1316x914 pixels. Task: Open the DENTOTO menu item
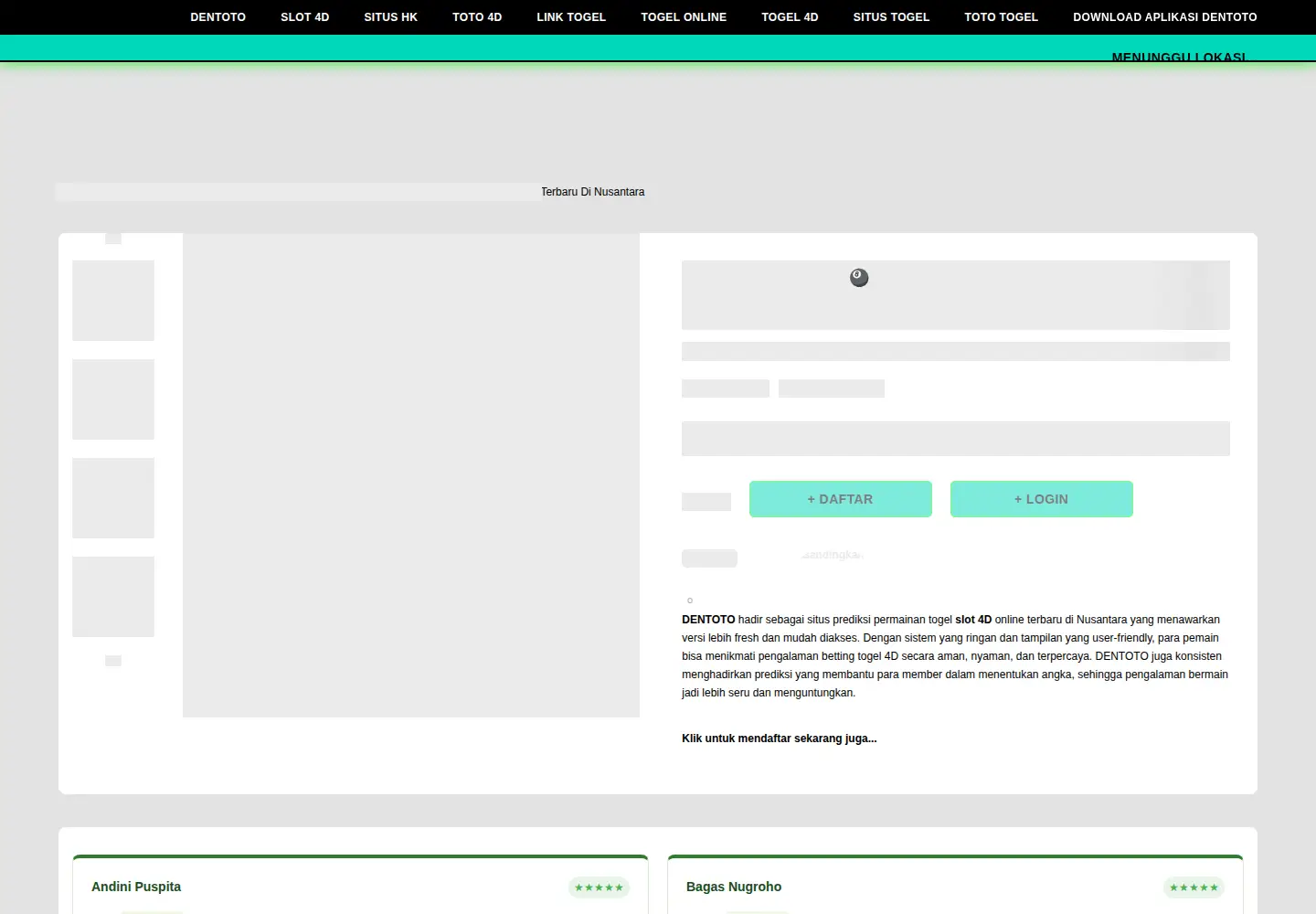pyautogui.click(x=218, y=17)
